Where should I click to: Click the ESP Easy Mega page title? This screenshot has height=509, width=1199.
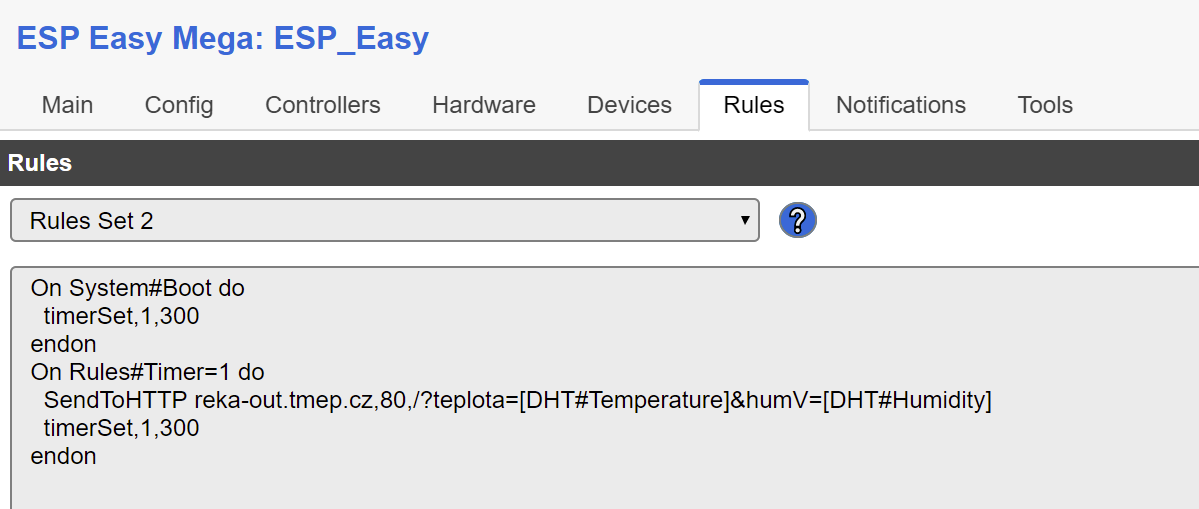pos(223,39)
